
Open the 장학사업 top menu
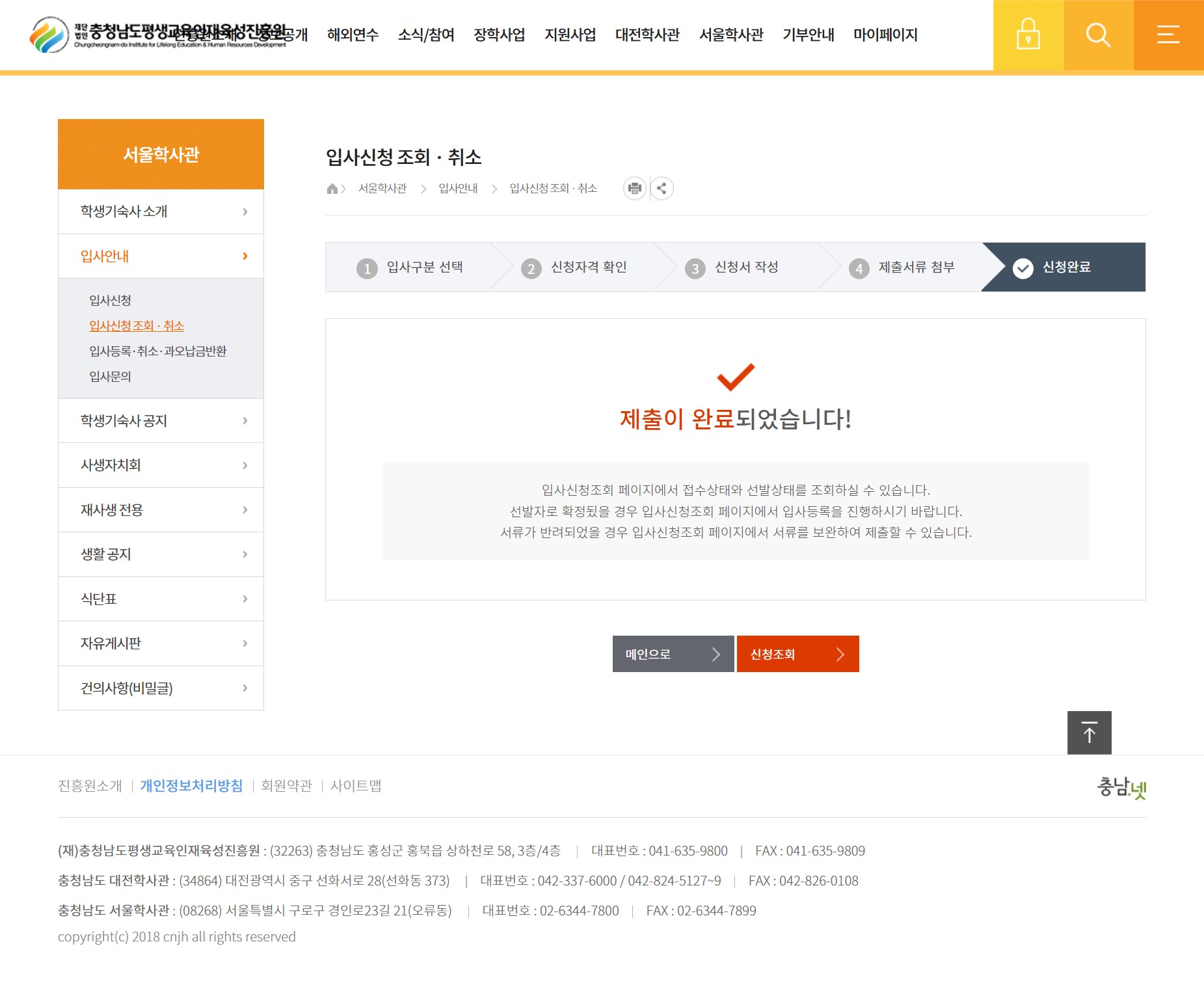(x=499, y=35)
